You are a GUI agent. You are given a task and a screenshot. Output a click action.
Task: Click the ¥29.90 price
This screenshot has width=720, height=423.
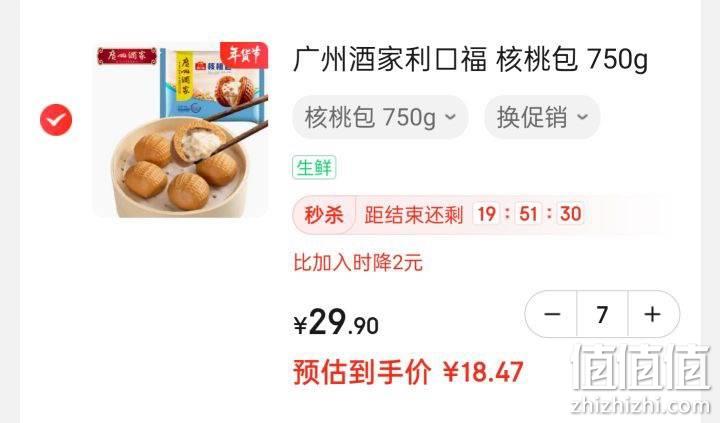pyautogui.click(x=336, y=322)
